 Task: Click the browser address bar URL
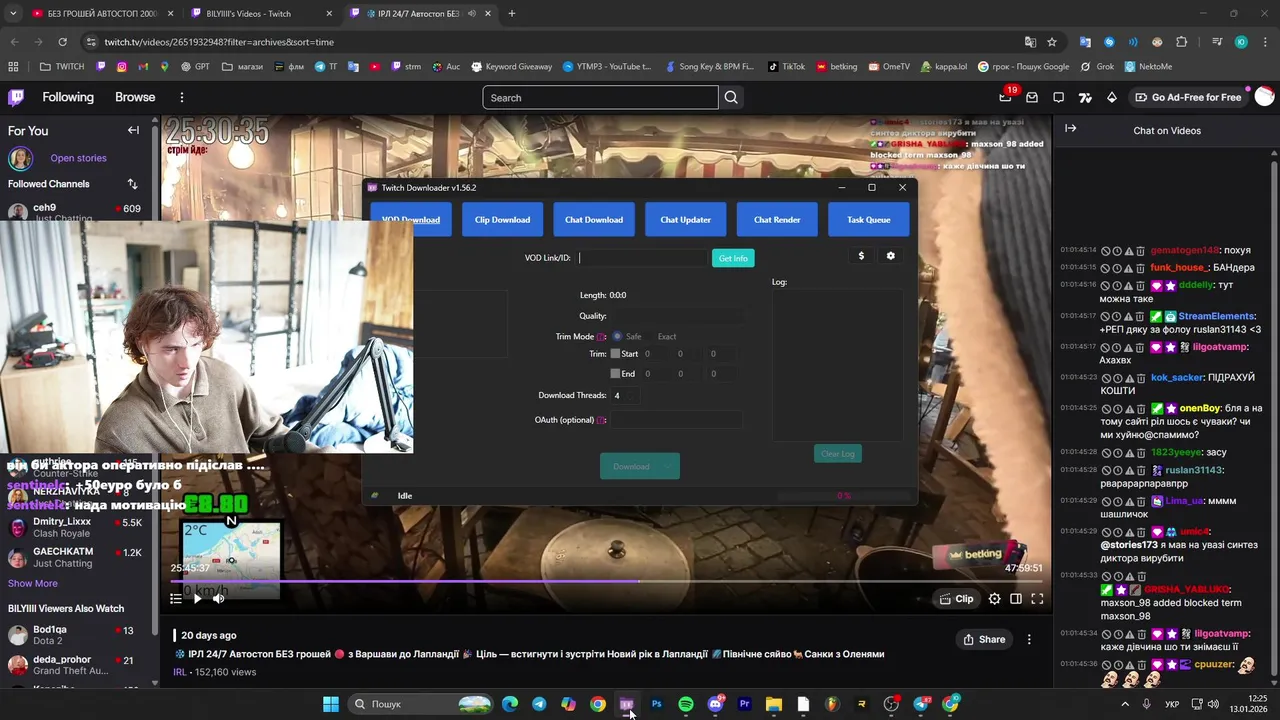click(x=219, y=42)
